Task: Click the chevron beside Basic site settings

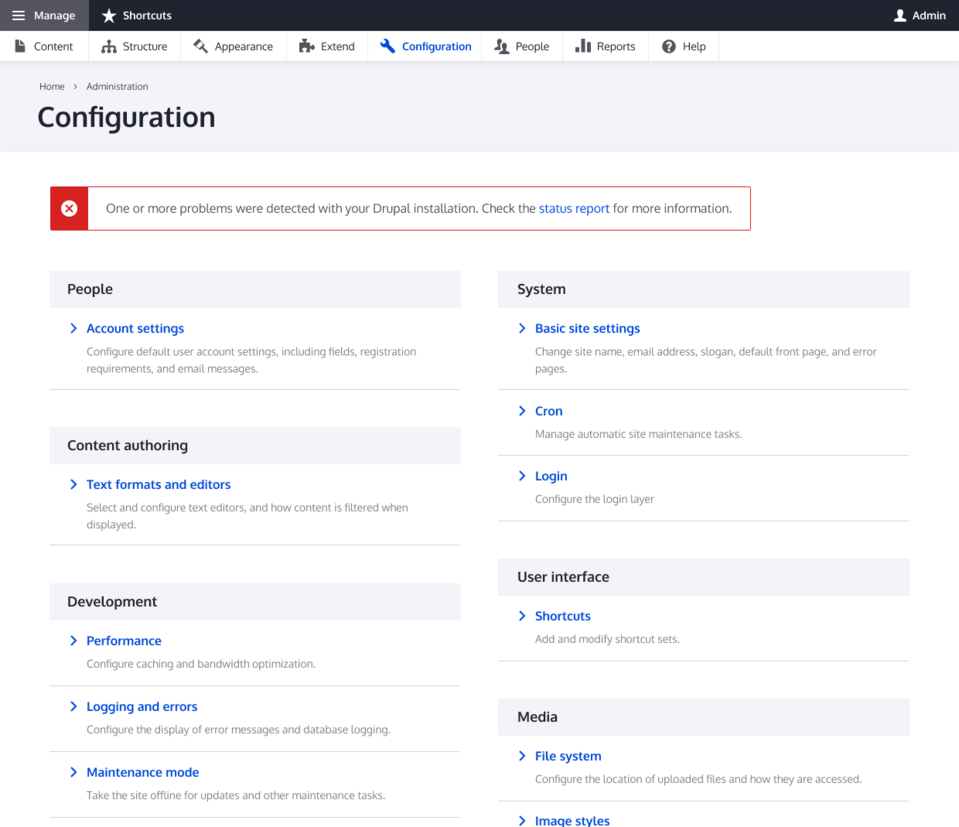Action: click(522, 328)
